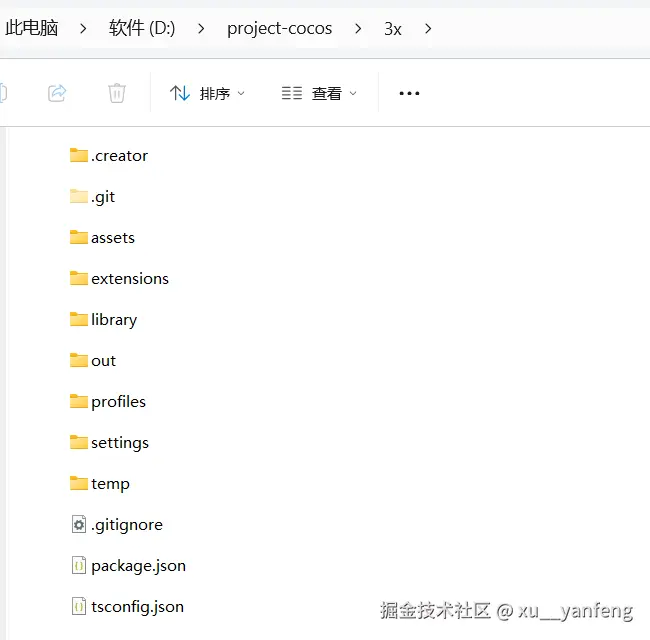Expand the chevron after 3x in path
The width and height of the screenshot is (650, 640).
pyautogui.click(x=428, y=29)
